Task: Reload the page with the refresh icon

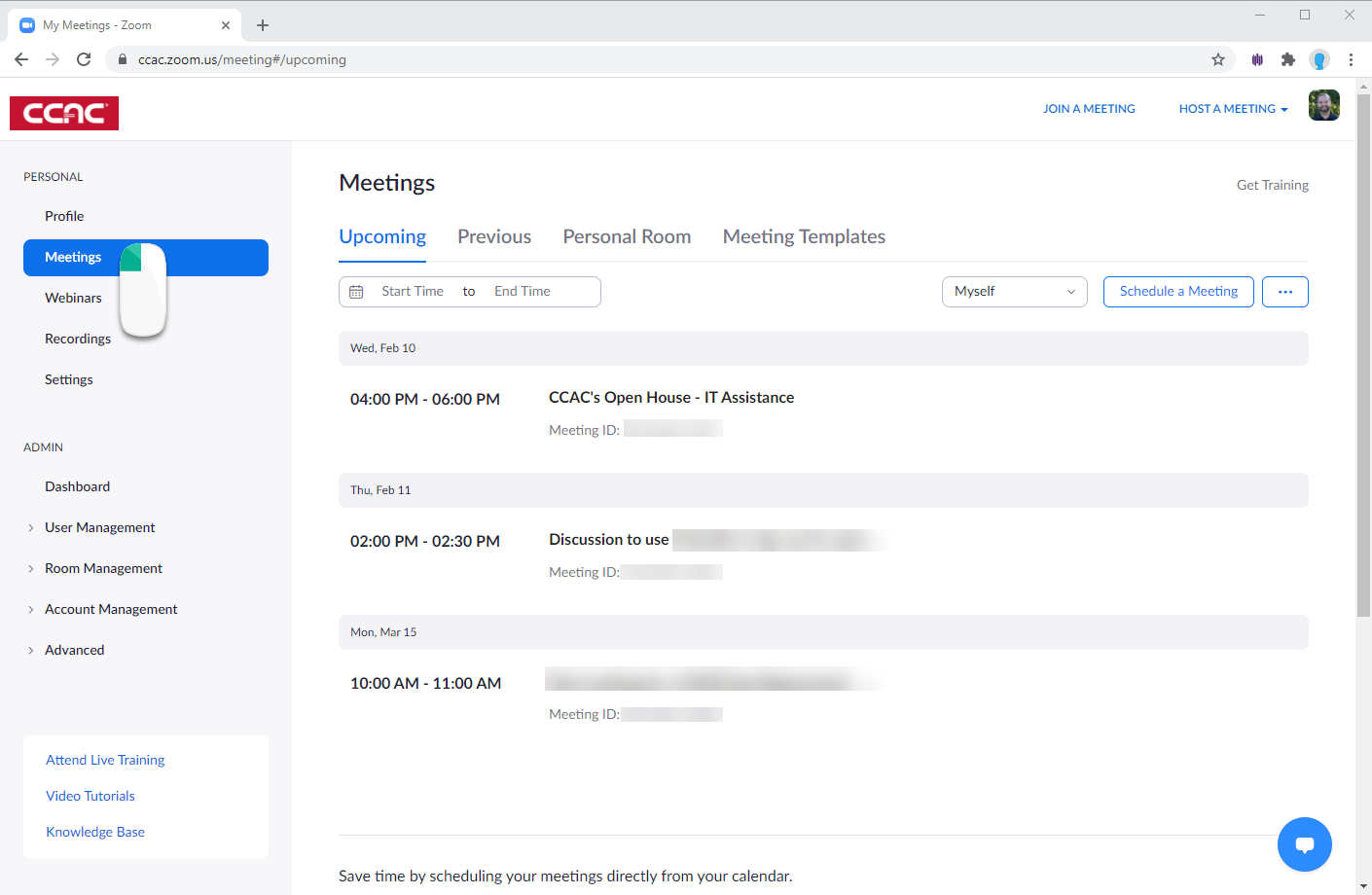Action: point(84,59)
